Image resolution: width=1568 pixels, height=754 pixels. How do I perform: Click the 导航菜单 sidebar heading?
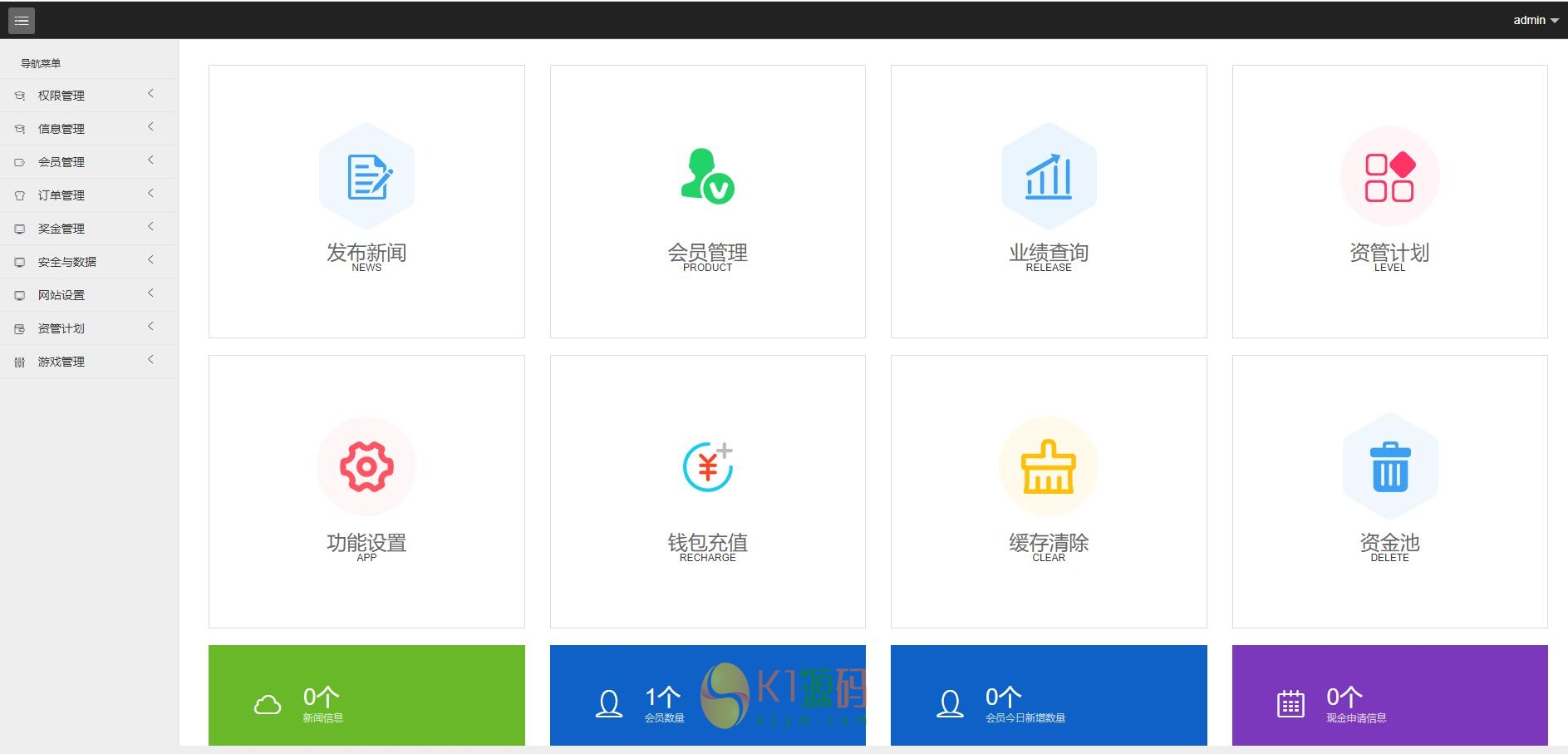point(41,63)
